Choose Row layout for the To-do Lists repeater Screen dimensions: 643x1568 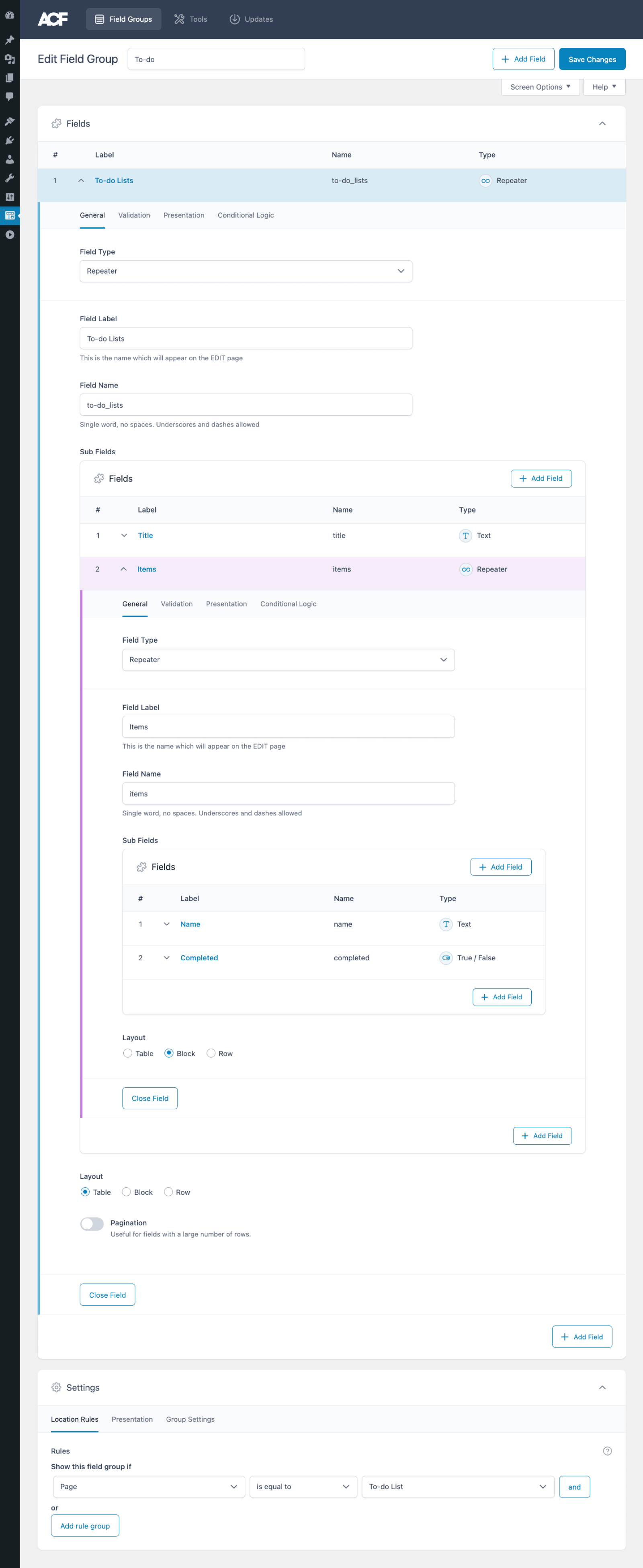[x=168, y=1192]
